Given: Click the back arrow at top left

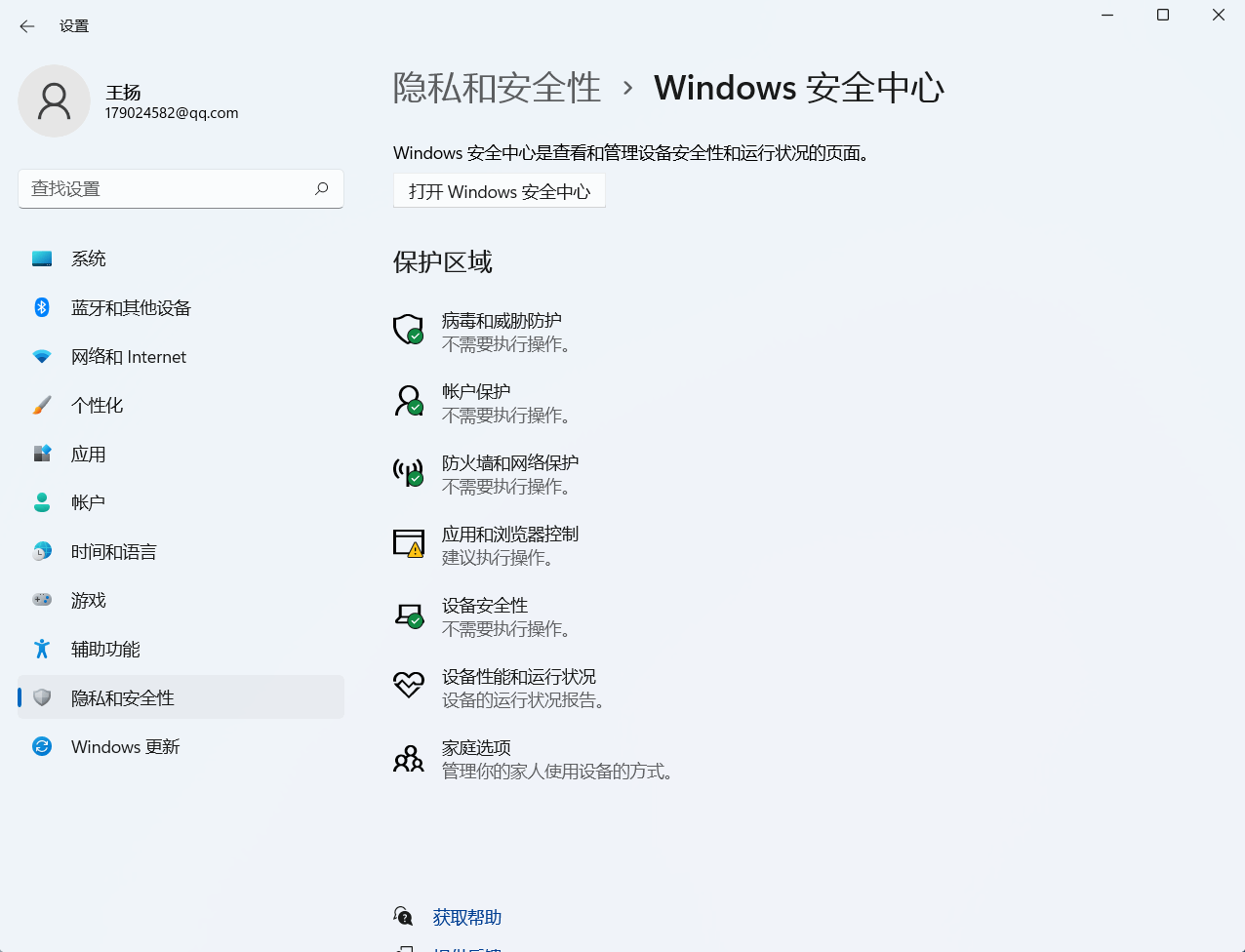Looking at the screenshot, I should click(x=26, y=26).
